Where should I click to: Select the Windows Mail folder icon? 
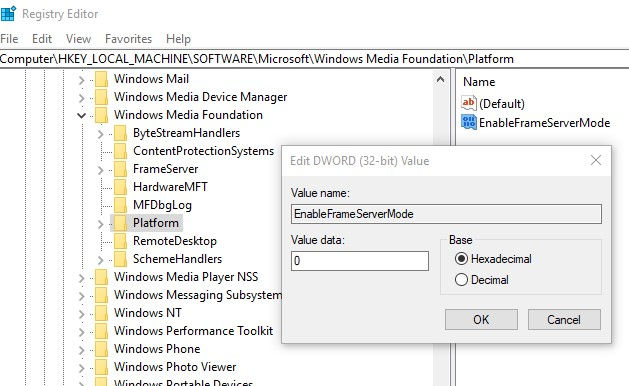101,79
